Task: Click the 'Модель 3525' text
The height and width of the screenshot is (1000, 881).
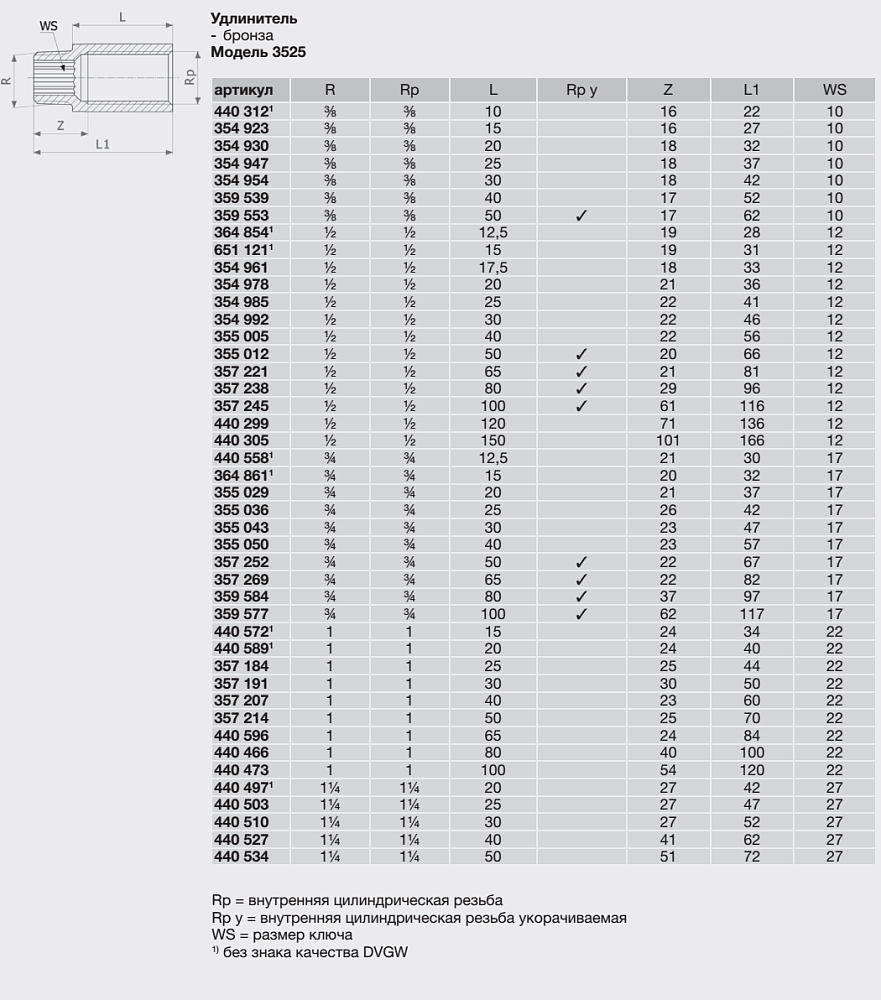Action: pyautogui.click(x=258, y=51)
